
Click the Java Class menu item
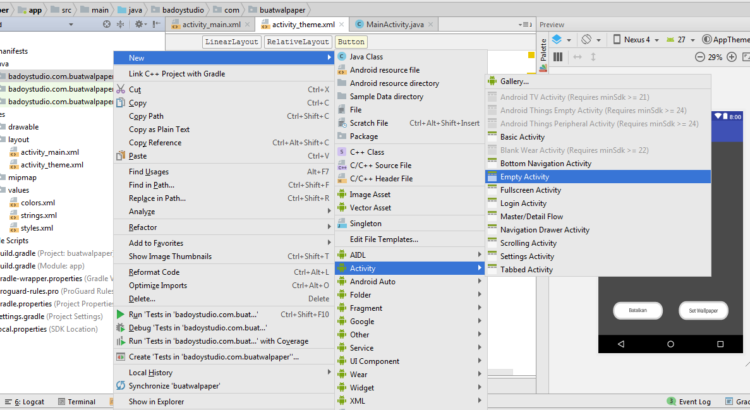pyautogui.click(x=366, y=57)
